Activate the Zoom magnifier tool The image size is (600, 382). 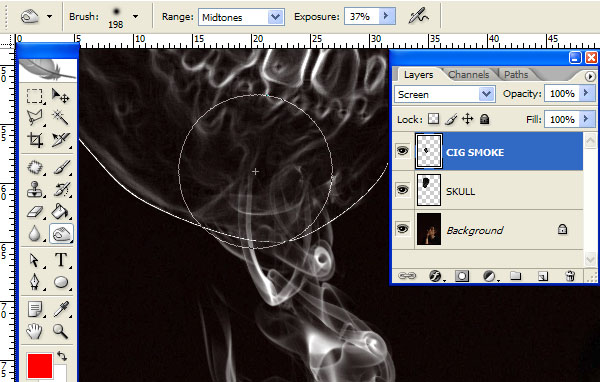(60, 331)
